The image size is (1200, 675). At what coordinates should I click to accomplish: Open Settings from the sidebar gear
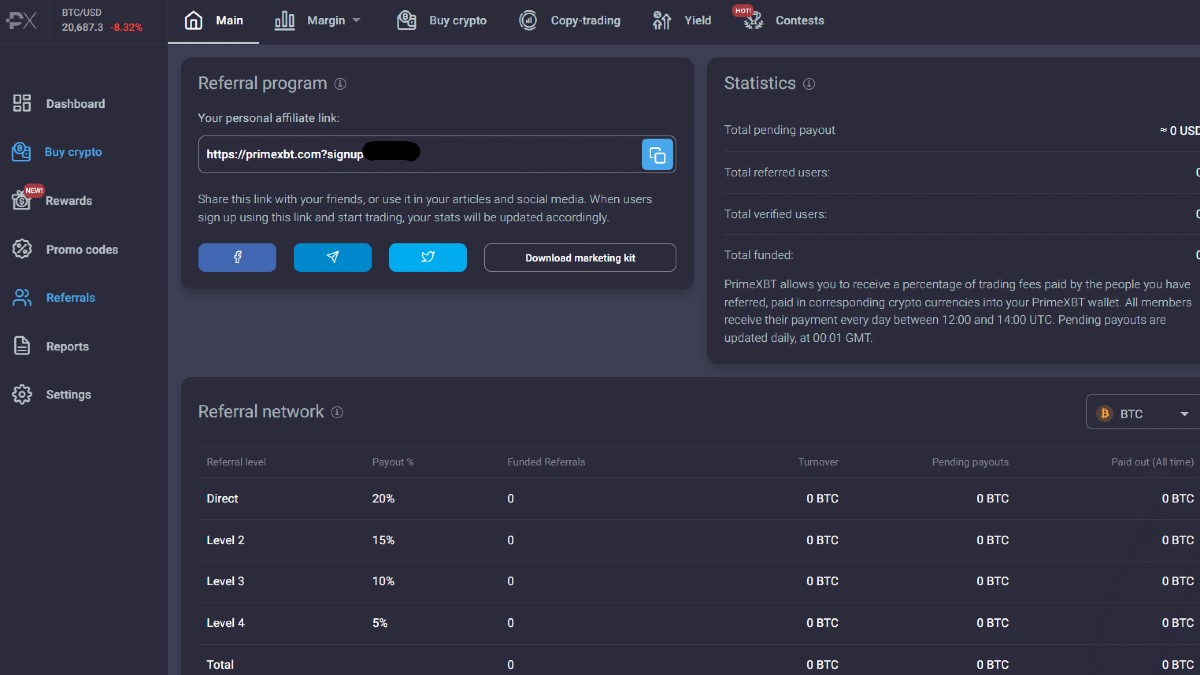[22, 395]
